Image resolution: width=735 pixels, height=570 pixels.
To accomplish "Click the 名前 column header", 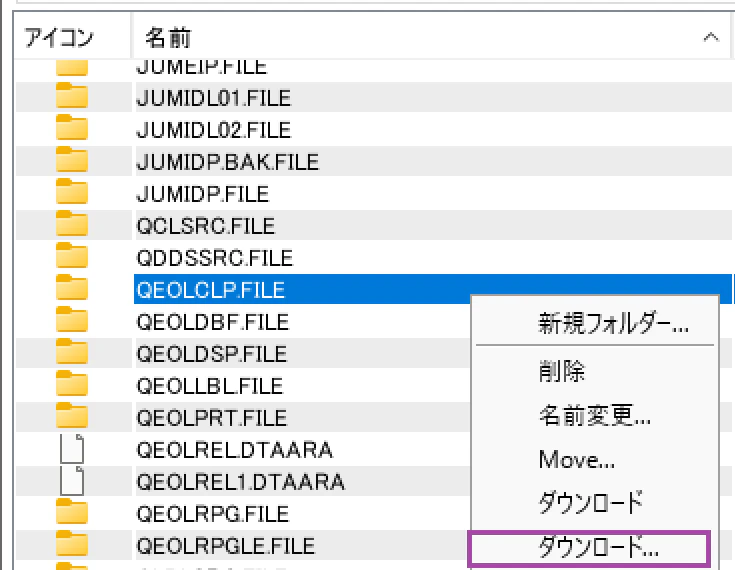I will [x=431, y=37].
